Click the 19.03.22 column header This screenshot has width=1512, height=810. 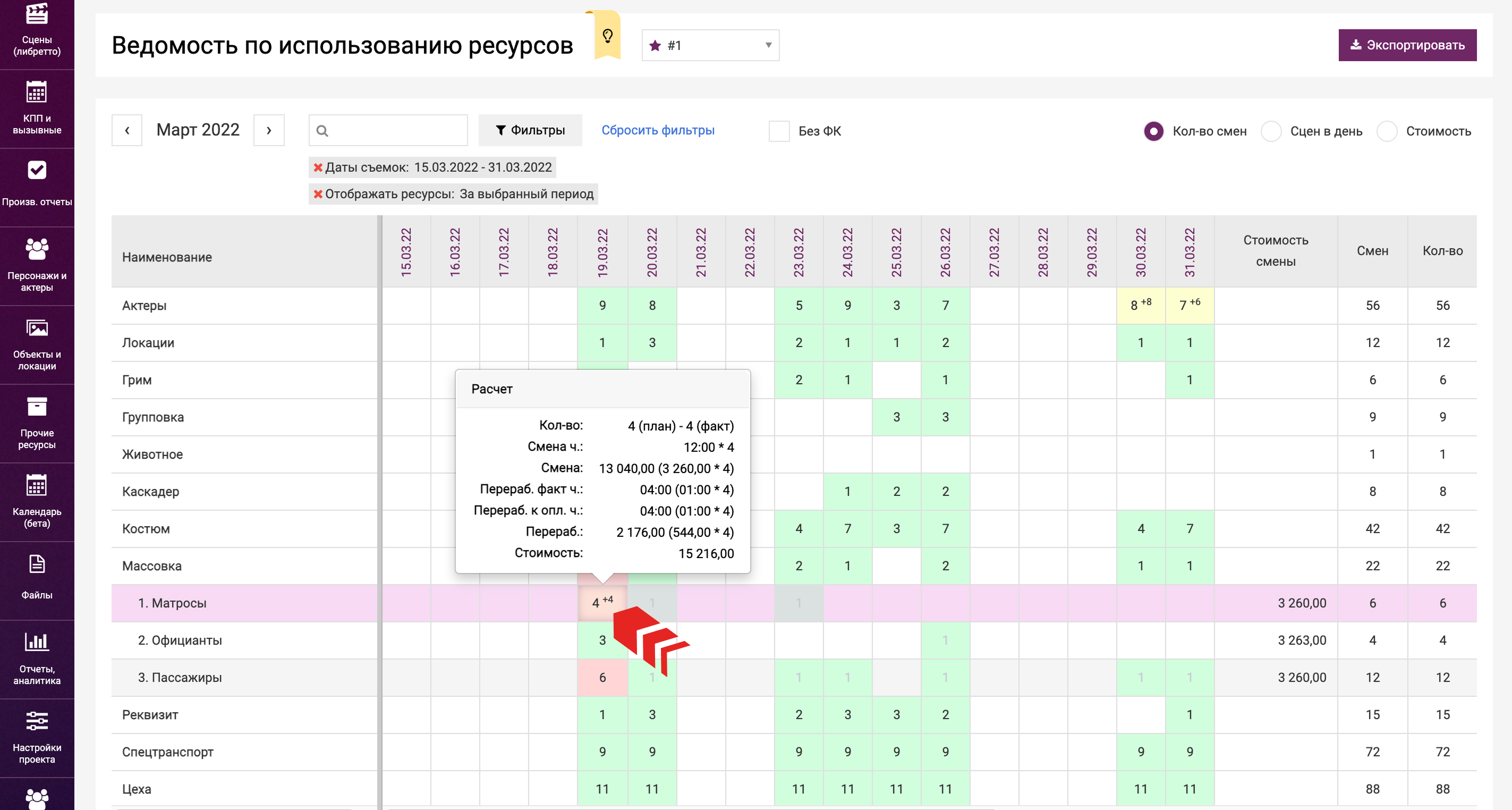[x=602, y=252]
